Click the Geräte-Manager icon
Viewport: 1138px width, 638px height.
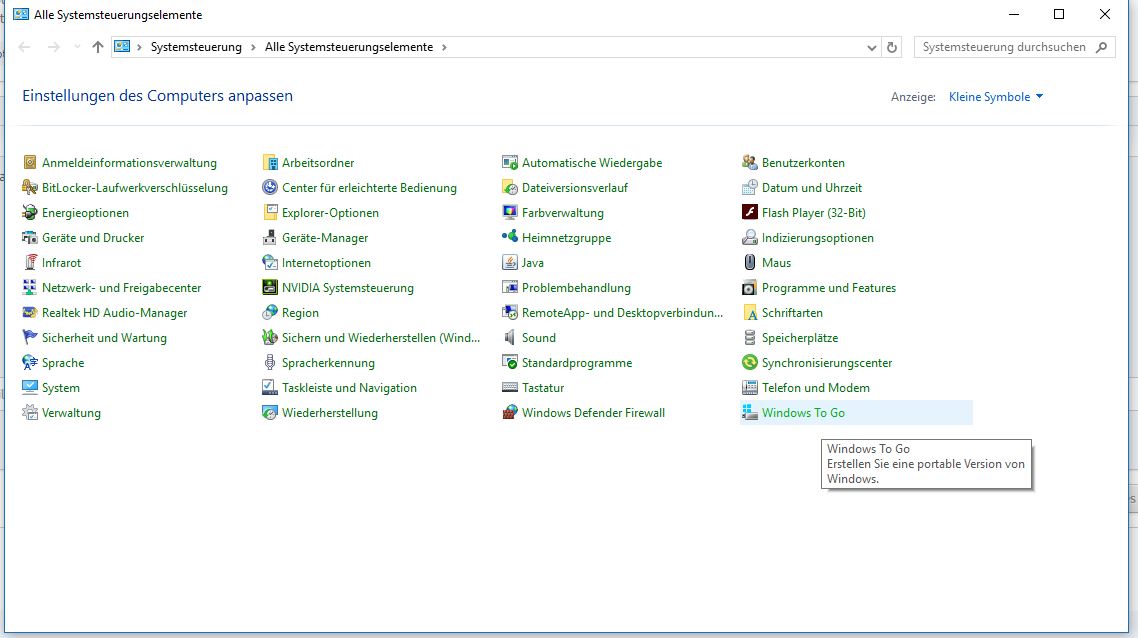(x=270, y=237)
